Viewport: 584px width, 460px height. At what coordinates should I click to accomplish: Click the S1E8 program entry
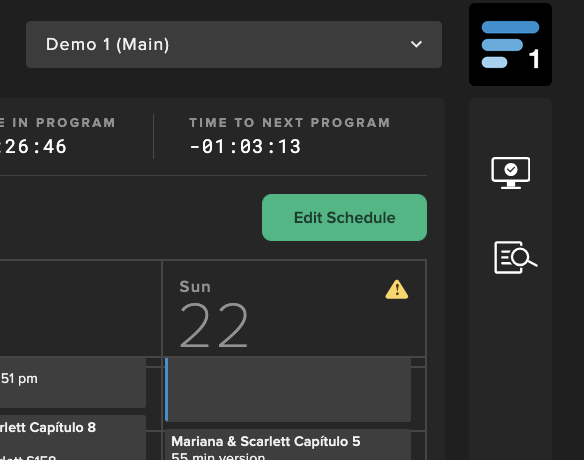(x=28, y=457)
